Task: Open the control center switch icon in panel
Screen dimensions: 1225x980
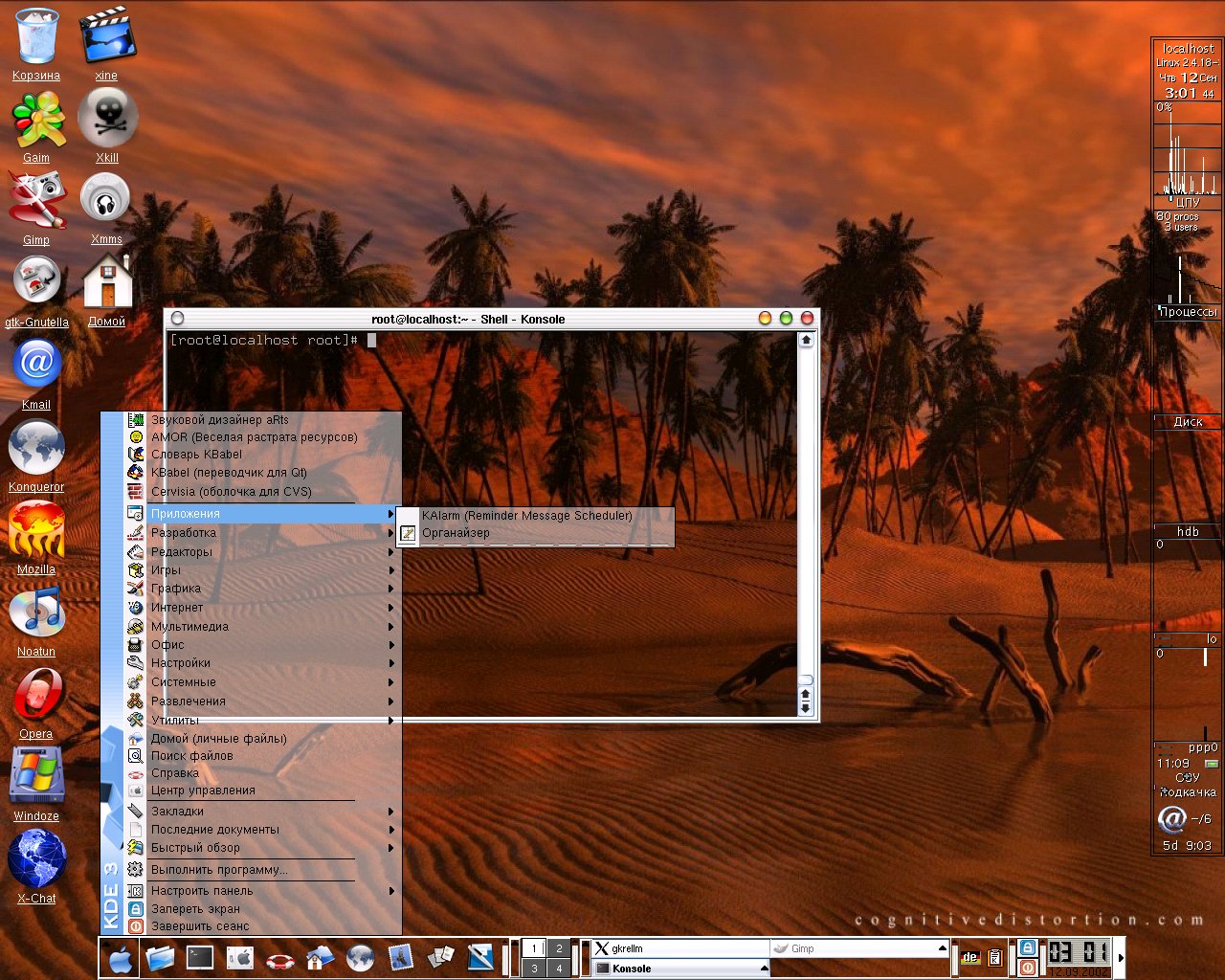Action: pyautogui.click(x=239, y=958)
